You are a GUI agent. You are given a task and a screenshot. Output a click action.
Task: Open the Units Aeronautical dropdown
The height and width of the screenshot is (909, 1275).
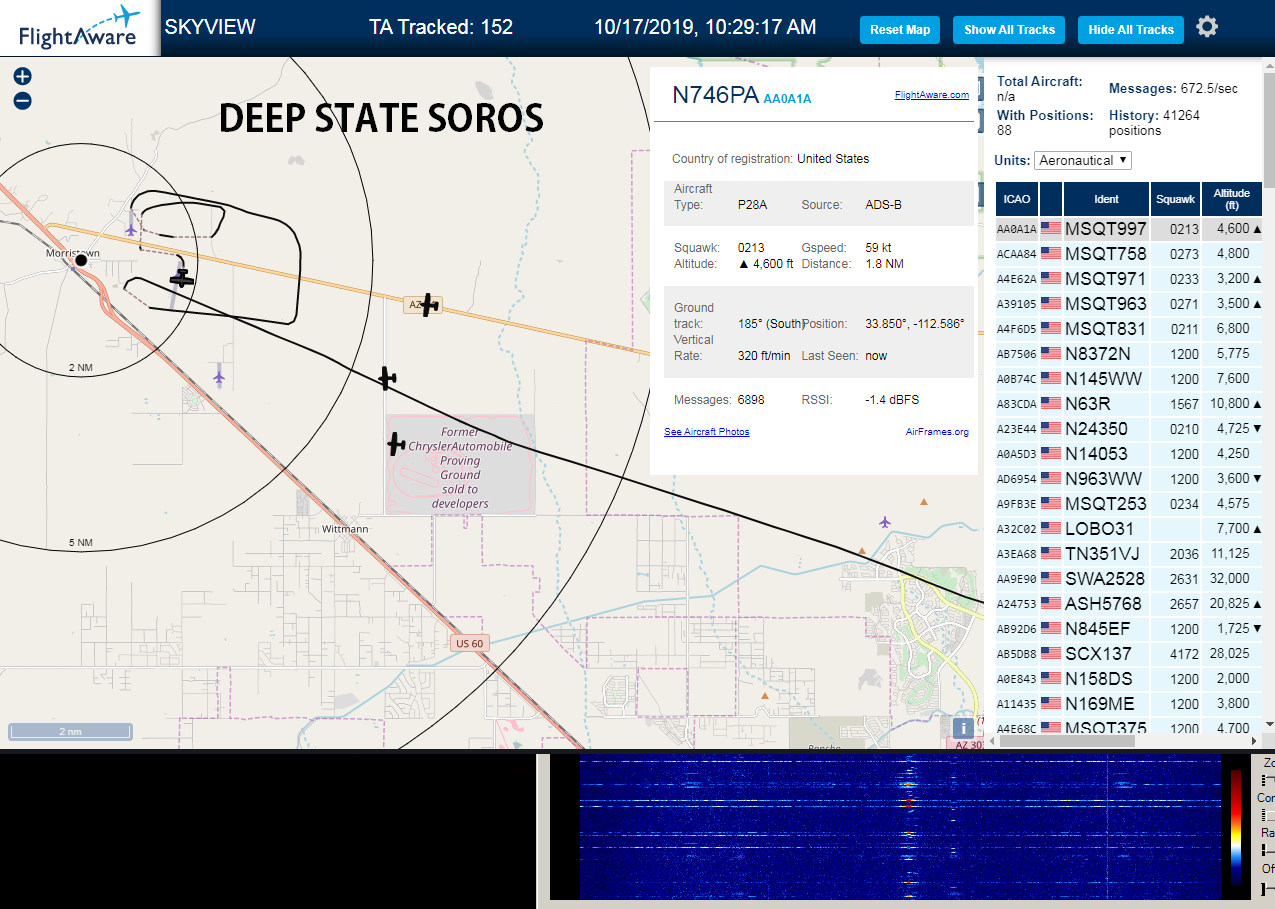click(1084, 160)
